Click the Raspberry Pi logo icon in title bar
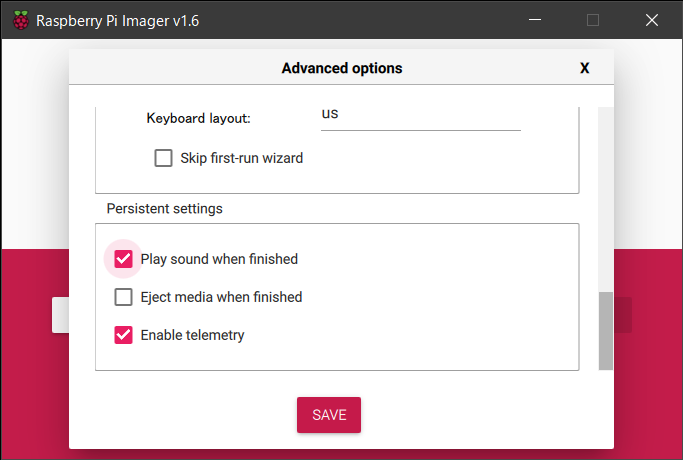The height and width of the screenshot is (460, 683). point(20,20)
